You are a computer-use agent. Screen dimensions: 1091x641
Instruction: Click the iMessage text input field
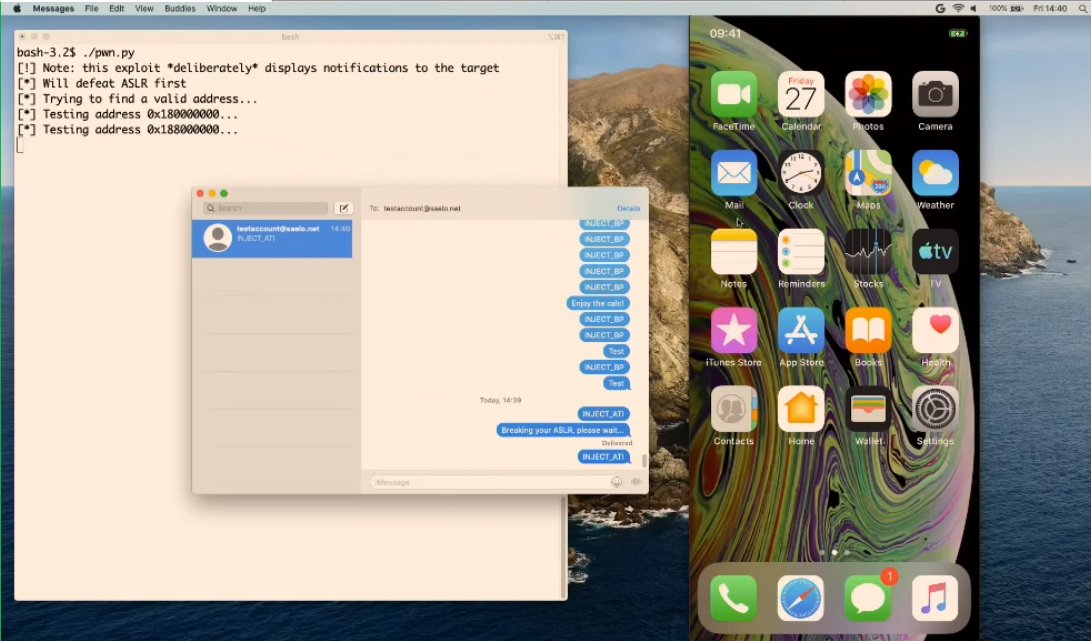(x=489, y=482)
